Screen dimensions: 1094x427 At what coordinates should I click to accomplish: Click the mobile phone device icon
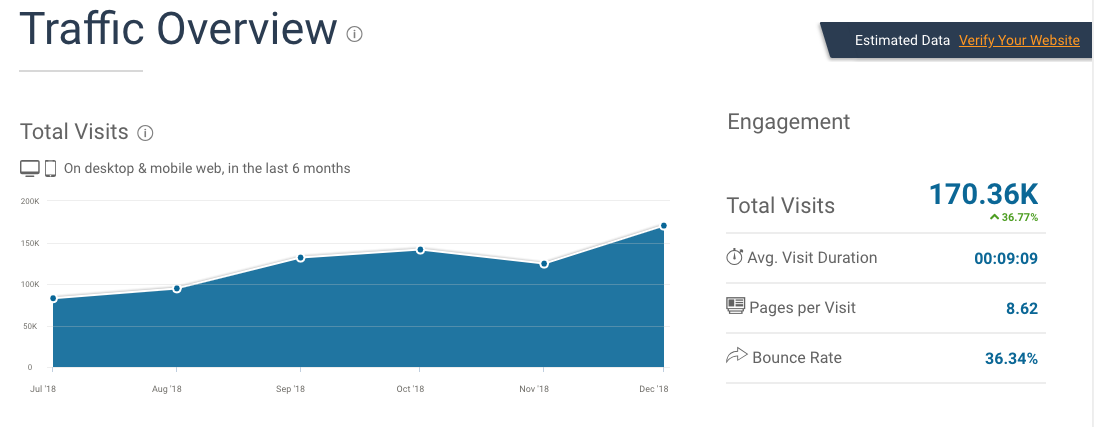[x=50, y=168]
